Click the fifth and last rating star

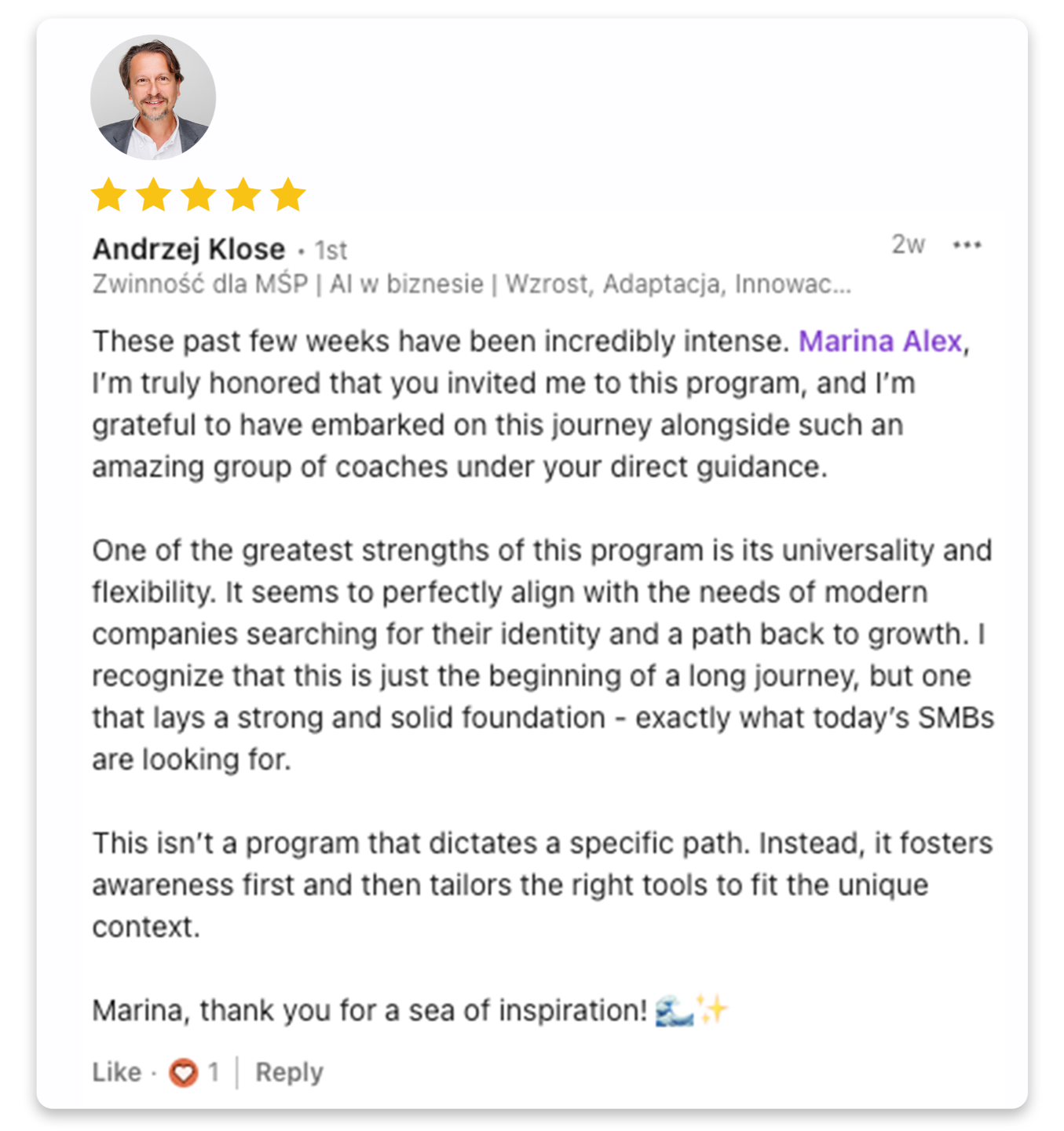[x=288, y=195]
